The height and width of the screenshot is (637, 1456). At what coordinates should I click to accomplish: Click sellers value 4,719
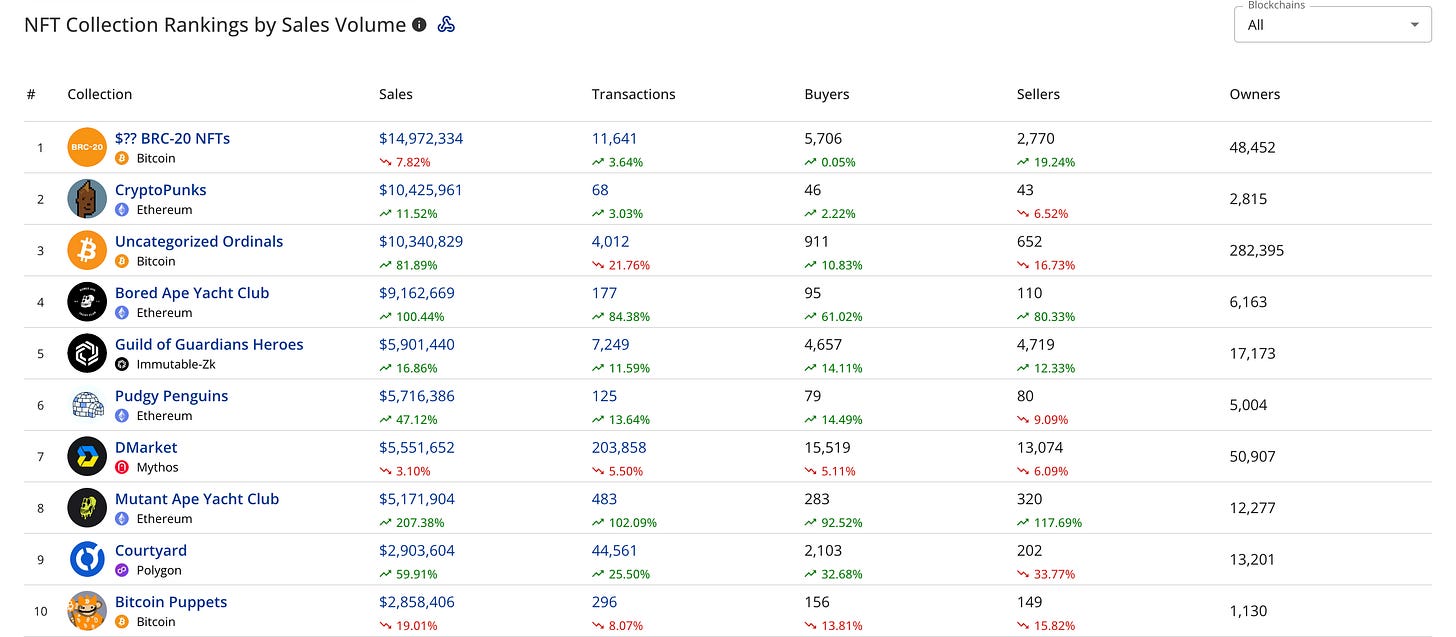coord(1036,344)
